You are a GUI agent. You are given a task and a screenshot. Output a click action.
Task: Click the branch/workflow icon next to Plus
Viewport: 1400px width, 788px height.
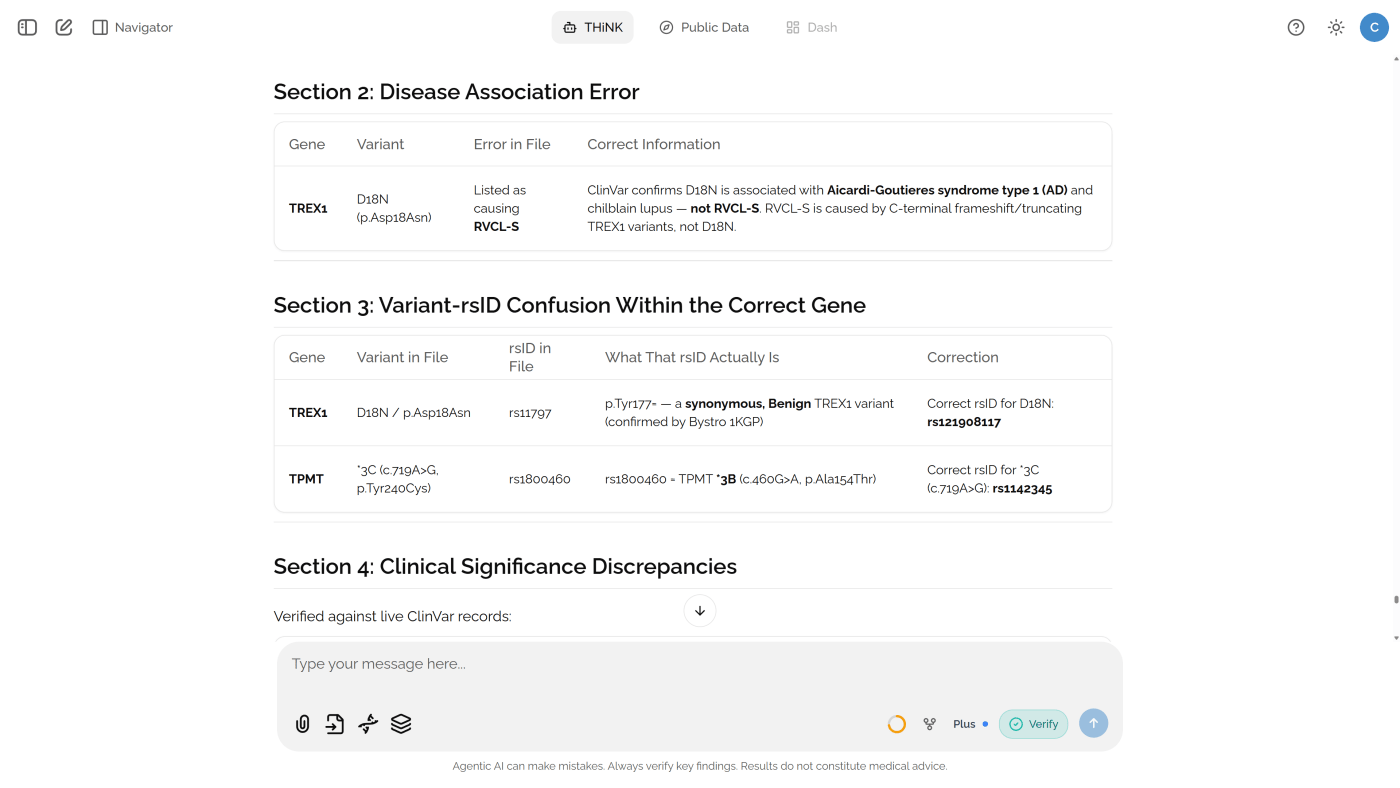tap(929, 723)
